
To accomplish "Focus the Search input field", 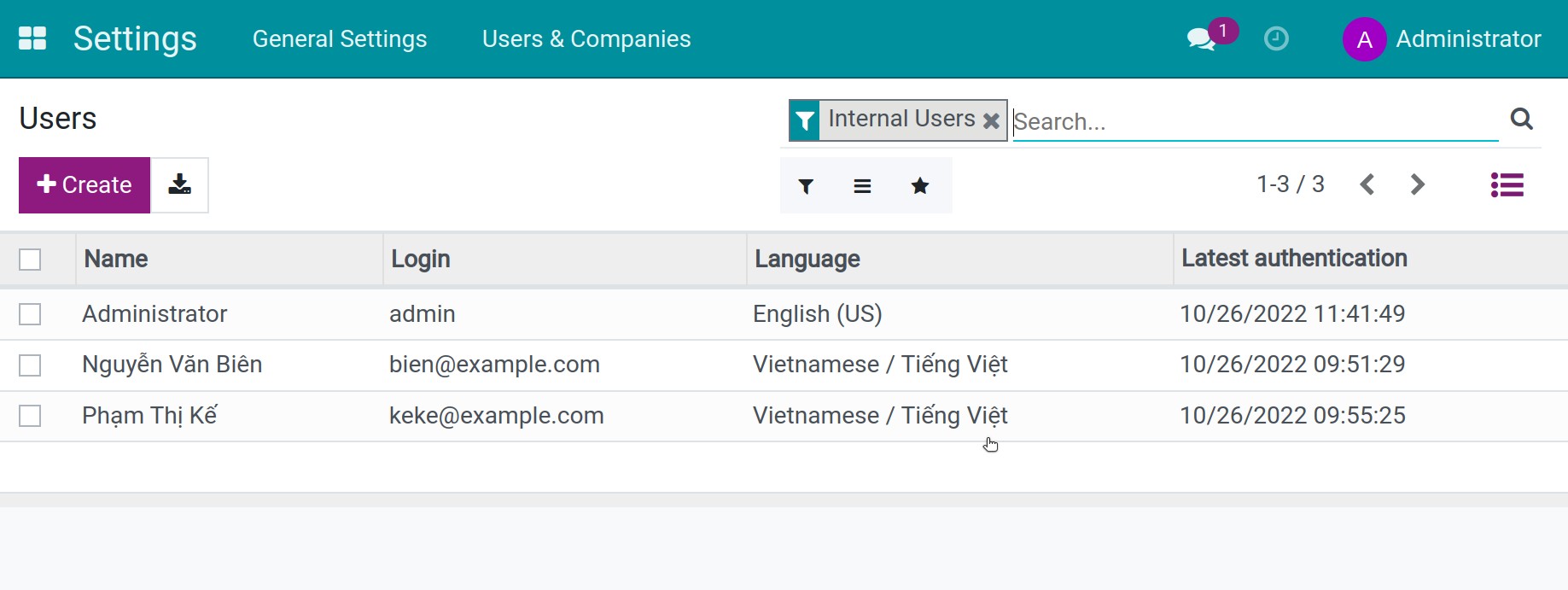I will coord(1255,121).
